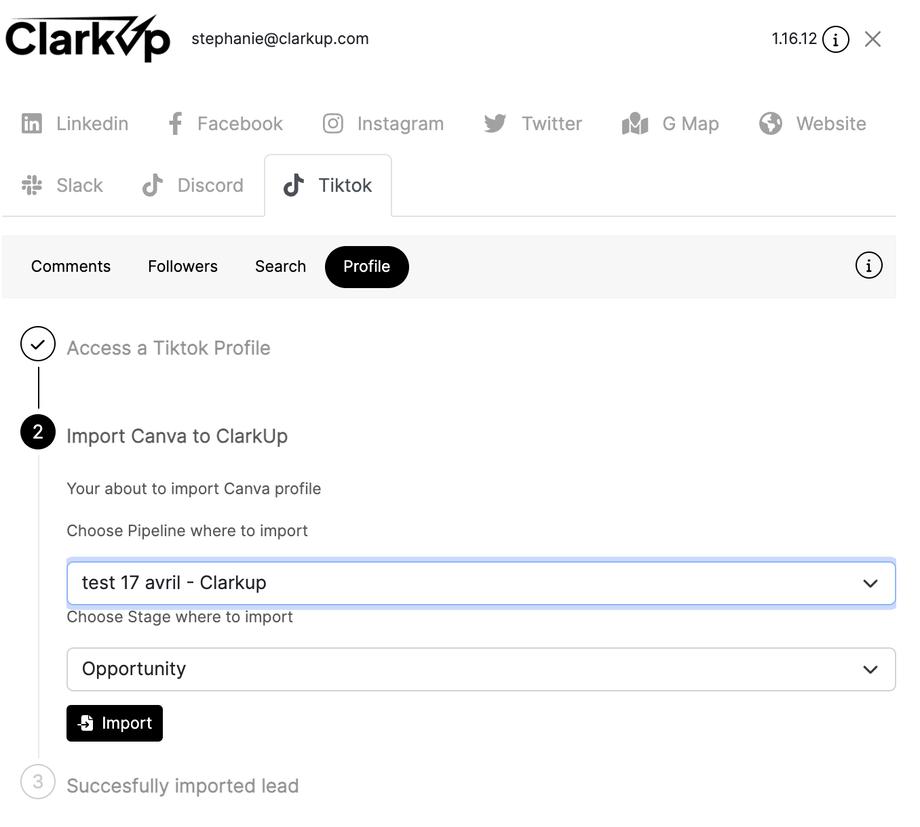
Task: Click the completed step checkmark circle
Action: [38, 345]
